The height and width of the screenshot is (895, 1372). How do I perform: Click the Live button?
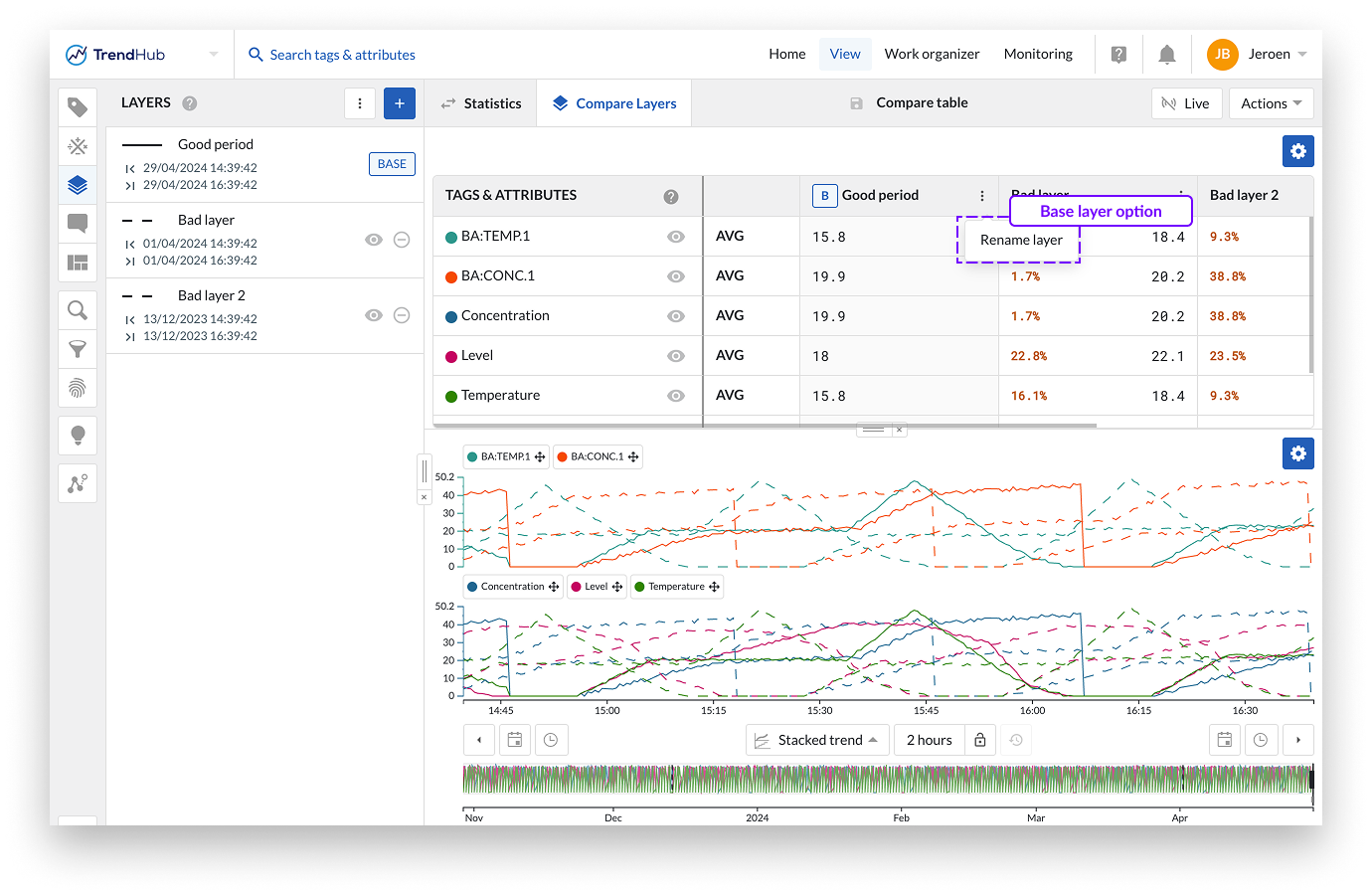point(1186,103)
